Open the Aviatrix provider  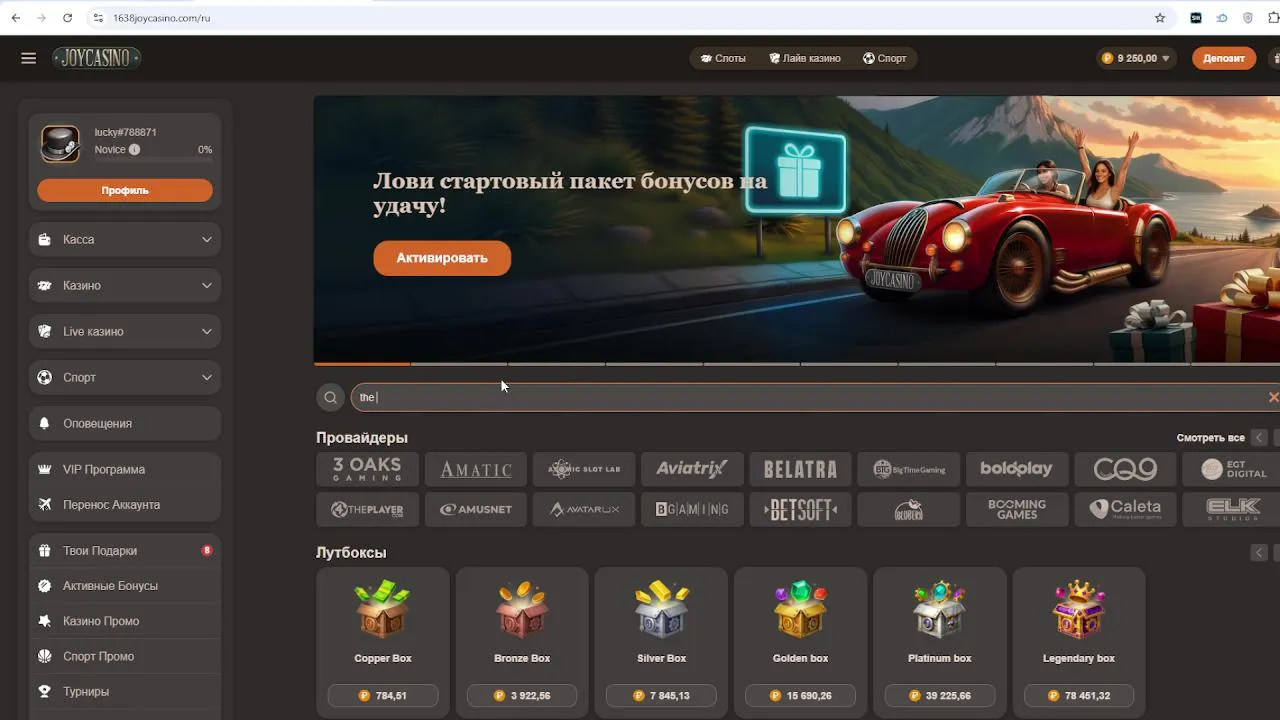pyautogui.click(x=692, y=469)
